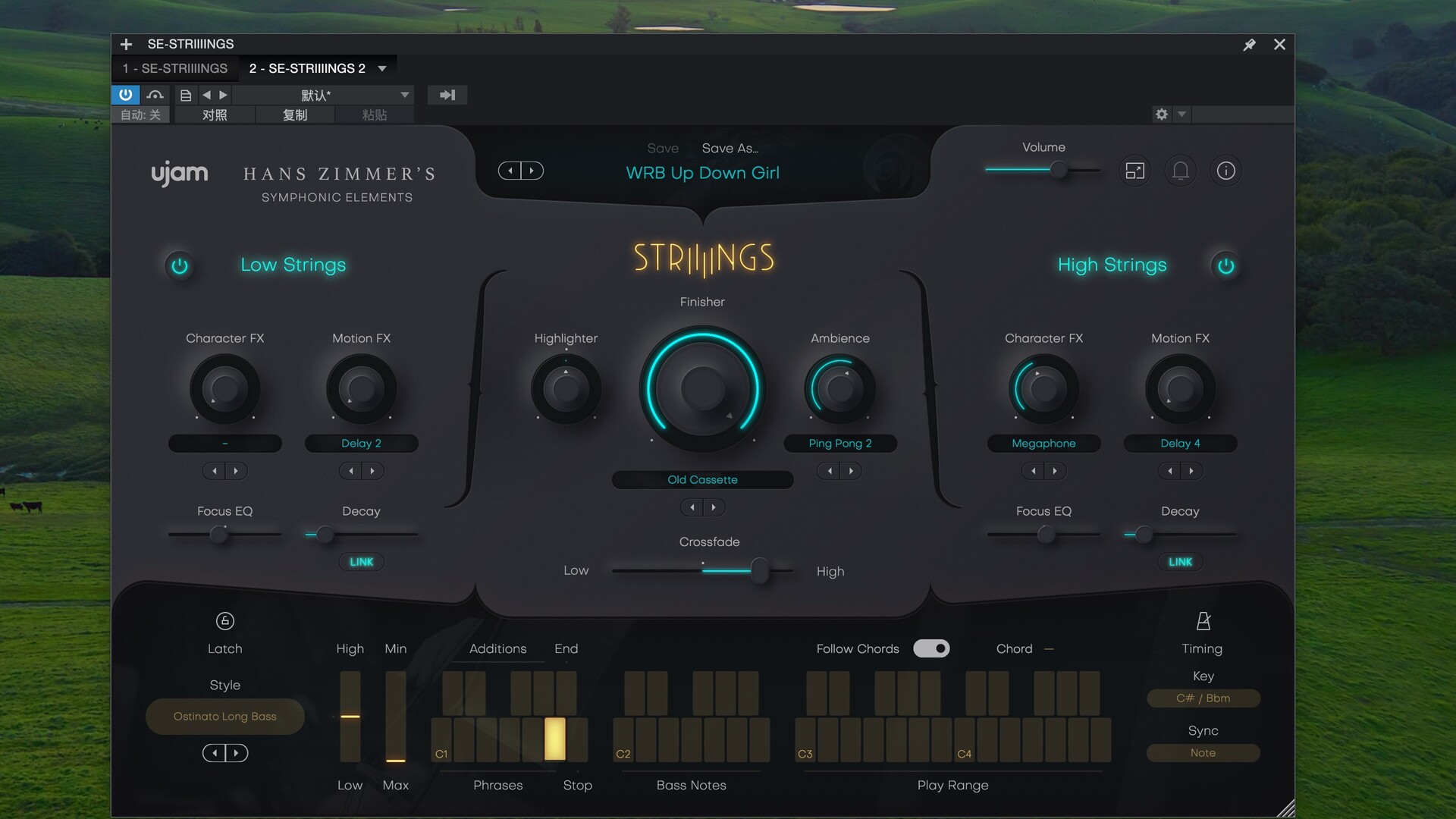Click the 复制 copy button
Image resolution: width=1456 pixels, height=819 pixels.
[x=295, y=115]
